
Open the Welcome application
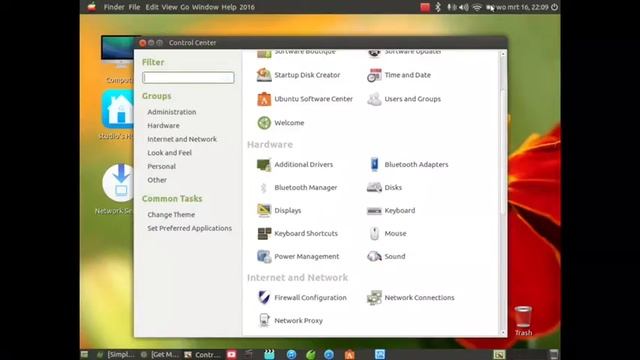click(x=280, y=123)
